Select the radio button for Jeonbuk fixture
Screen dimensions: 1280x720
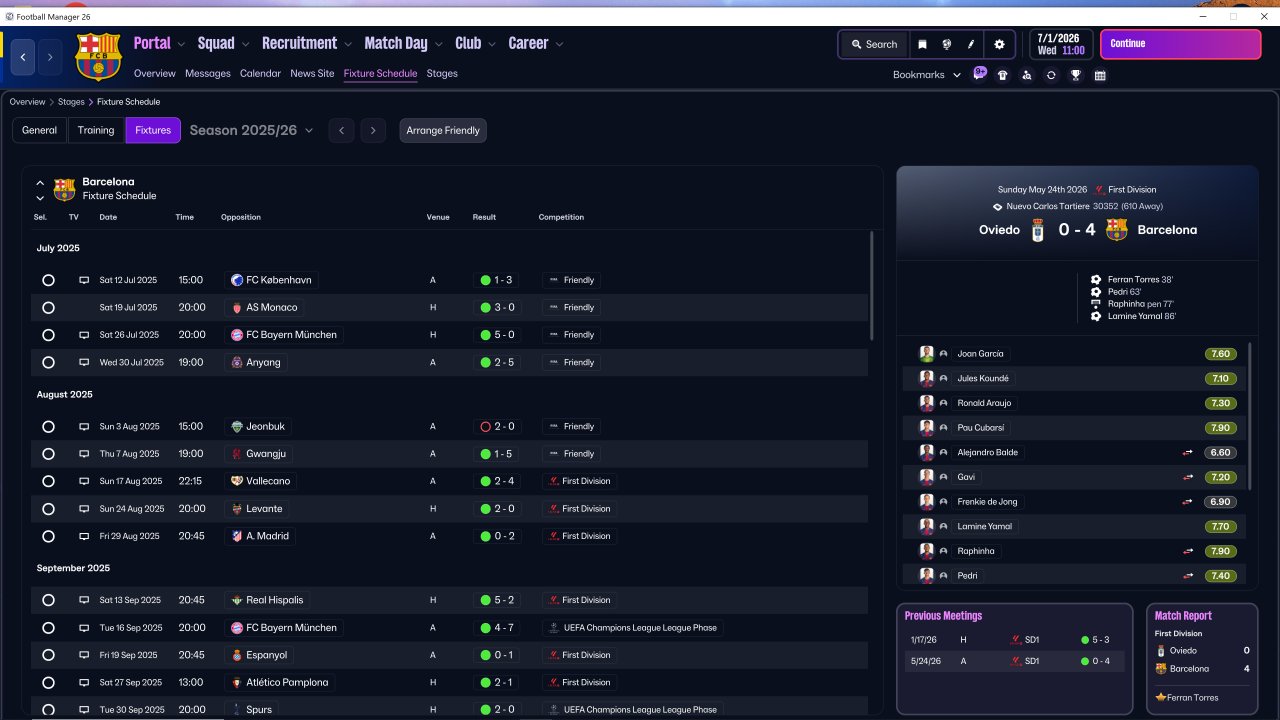pyautogui.click(x=48, y=427)
